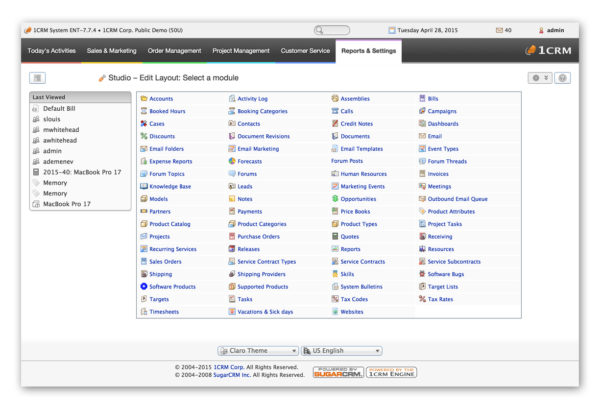Click the 1CRM Engine badge
The height and width of the screenshot is (411, 600).
391,372
